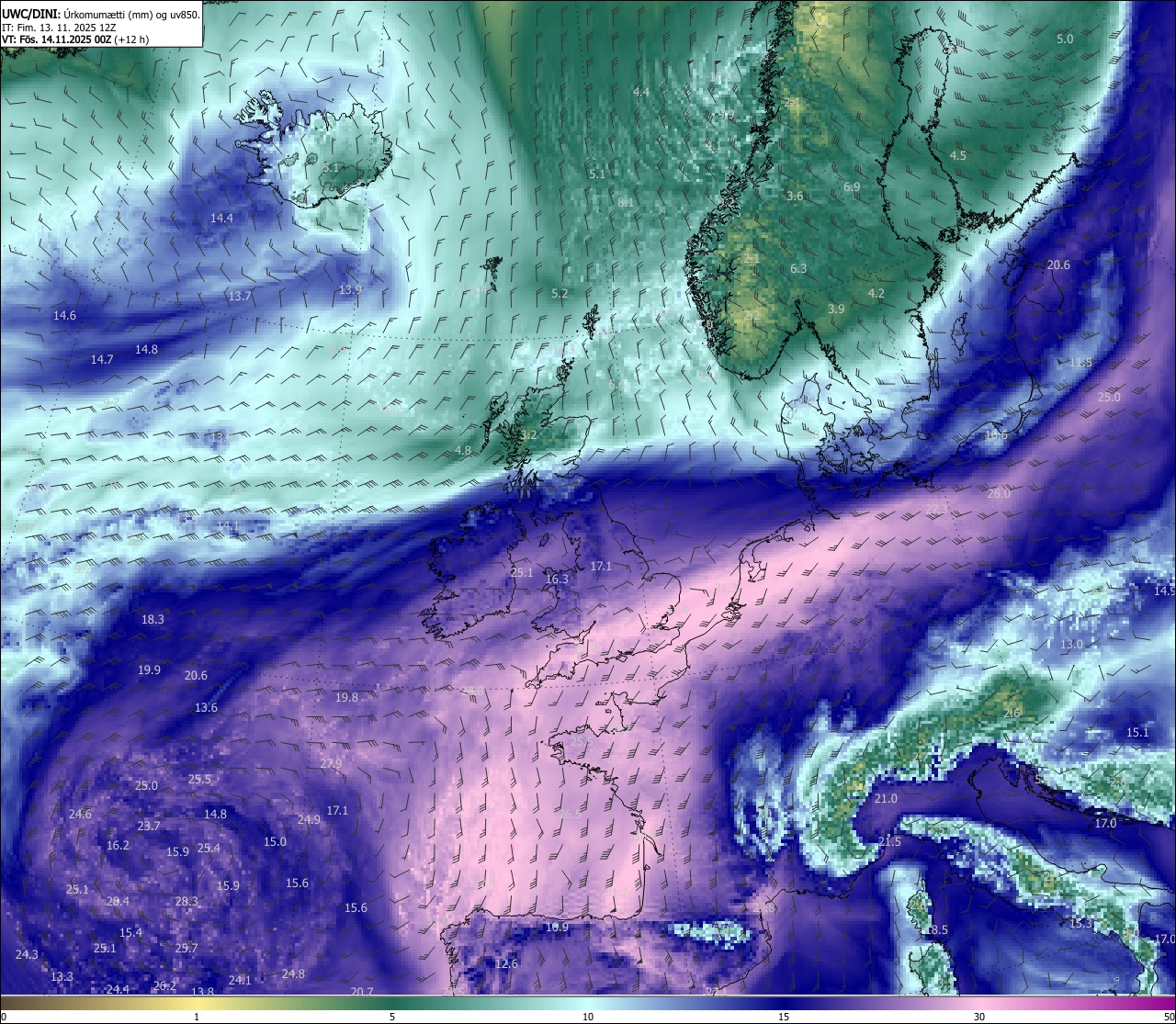Click the 5.2 value in the North Sea
The width and height of the screenshot is (1176, 1024).
pos(560,293)
